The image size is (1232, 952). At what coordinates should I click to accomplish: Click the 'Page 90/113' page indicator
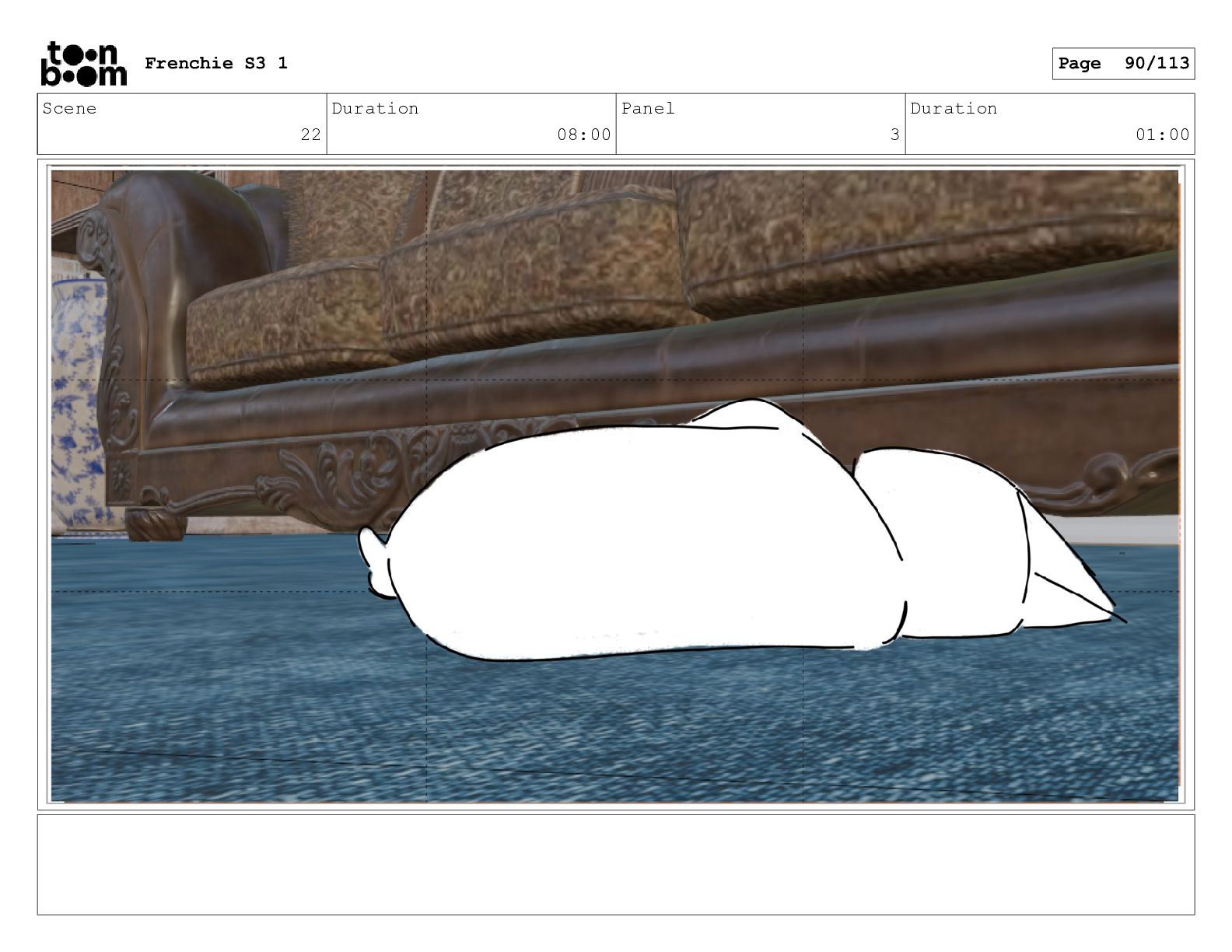[x=1123, y=64]
